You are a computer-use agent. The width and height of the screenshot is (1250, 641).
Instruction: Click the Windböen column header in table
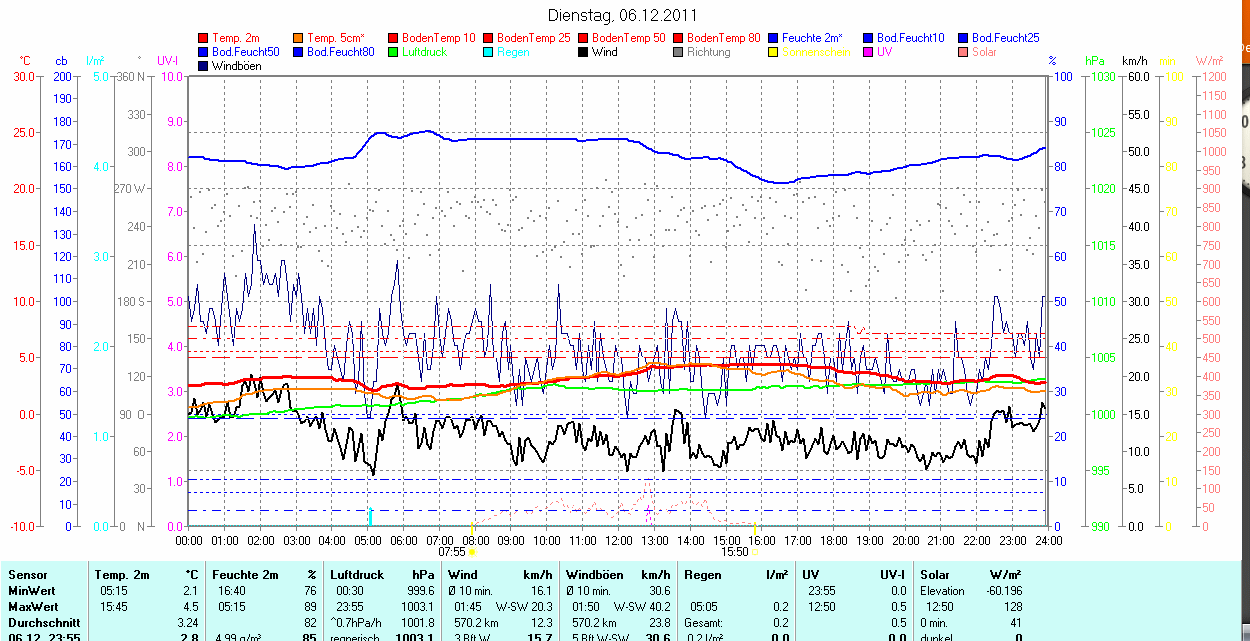click(594, 575)
